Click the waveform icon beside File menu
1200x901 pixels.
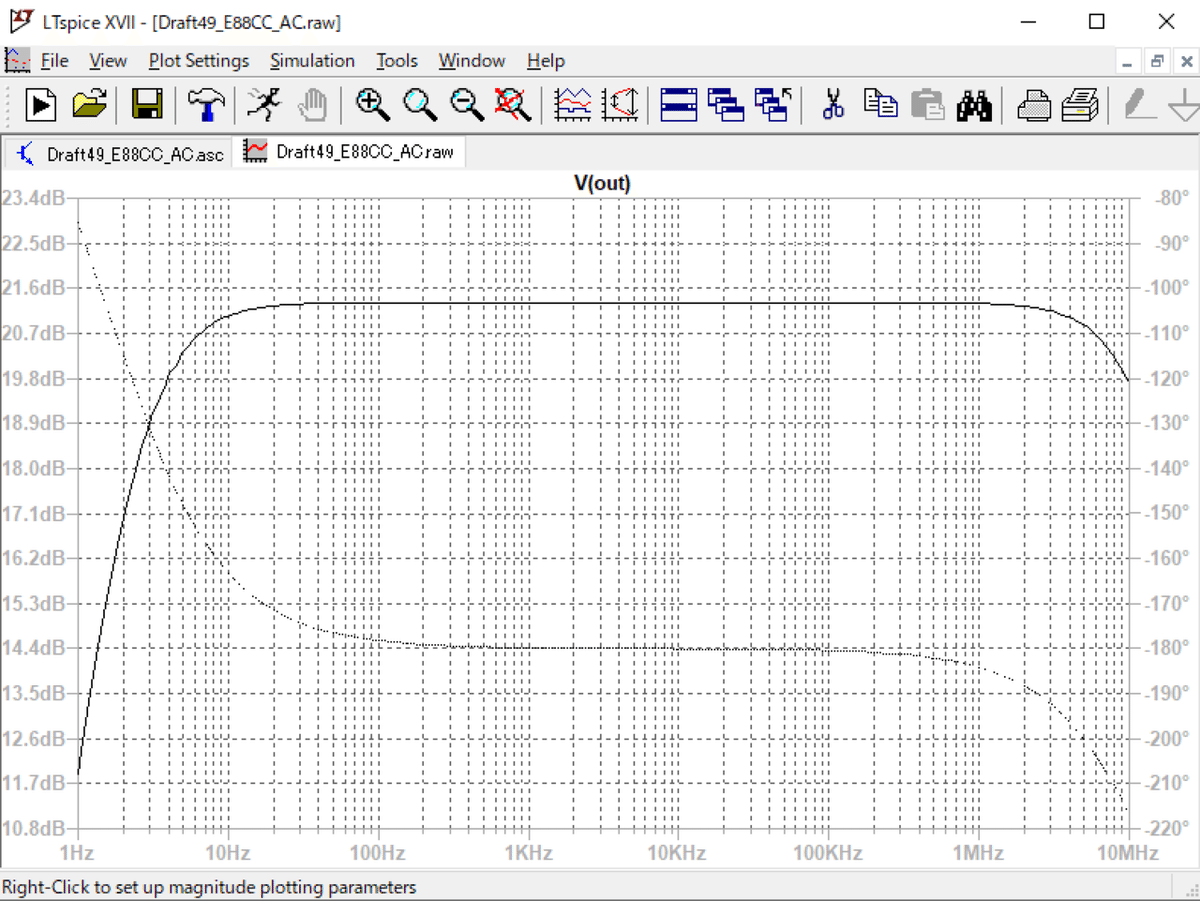[x=18, y=60]
